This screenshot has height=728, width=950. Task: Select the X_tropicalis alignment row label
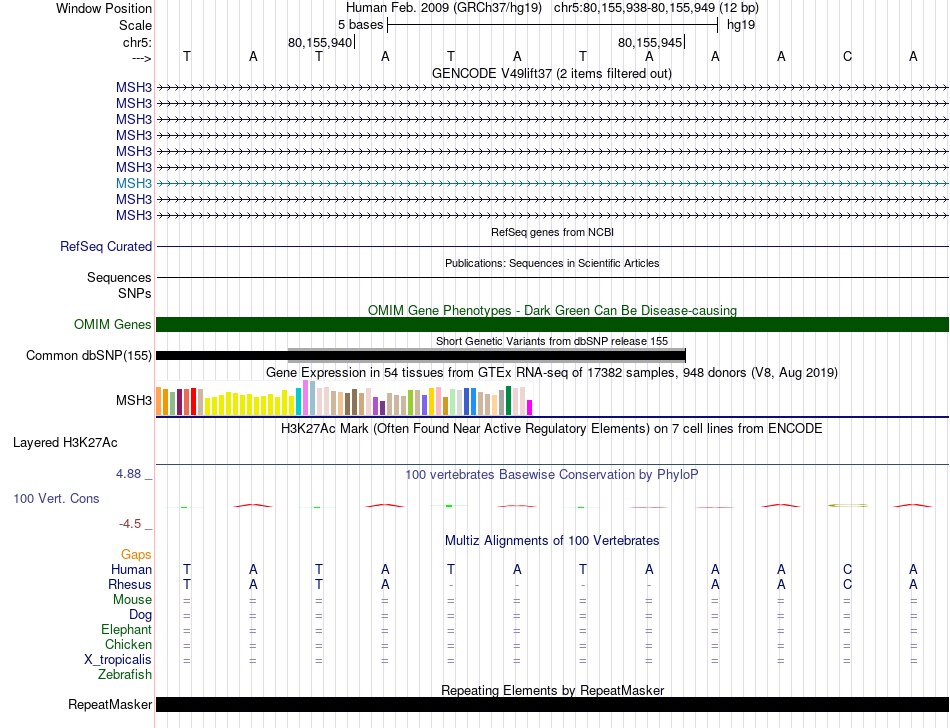(118, 660)
